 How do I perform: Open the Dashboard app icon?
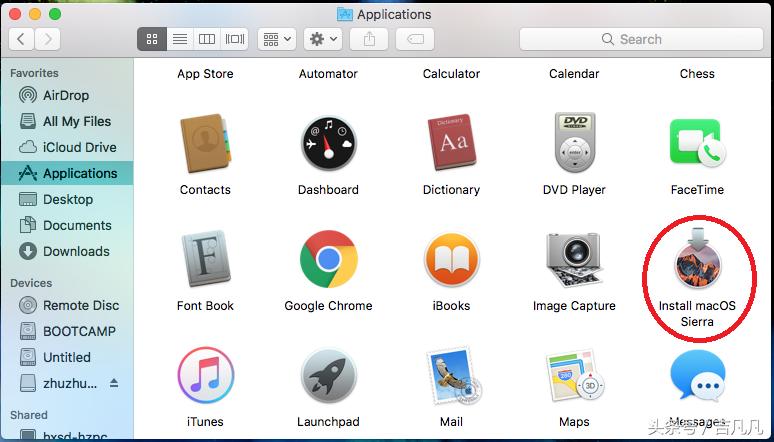[328, 144]
